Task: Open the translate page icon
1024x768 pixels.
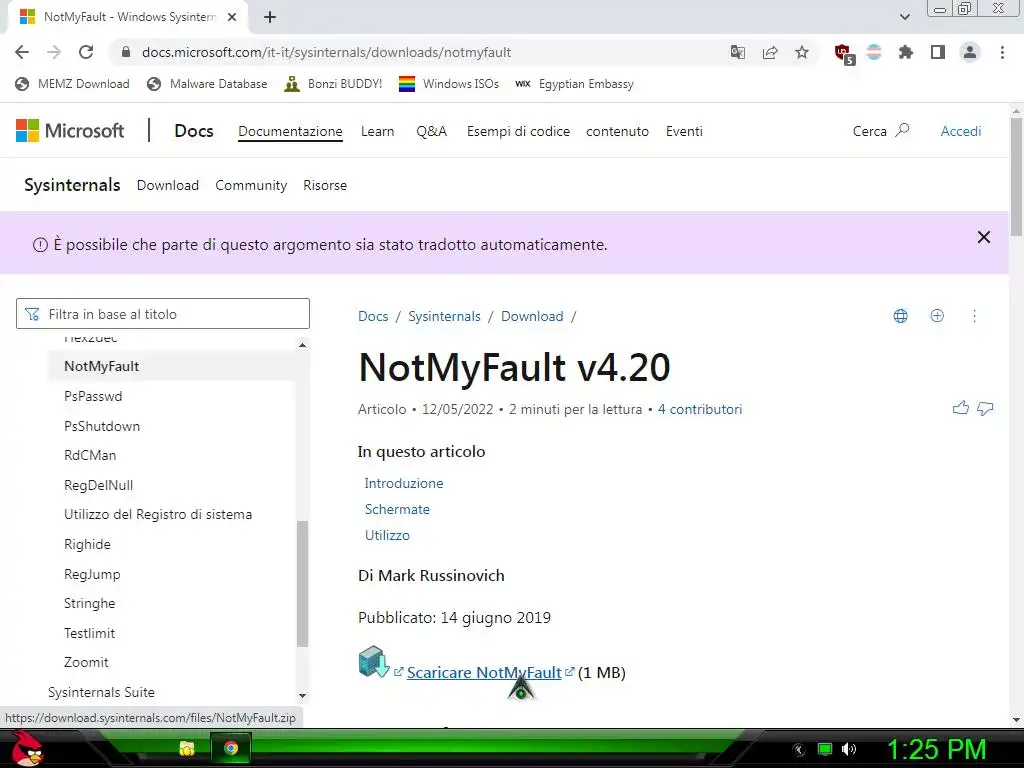Action: point(738,52)
